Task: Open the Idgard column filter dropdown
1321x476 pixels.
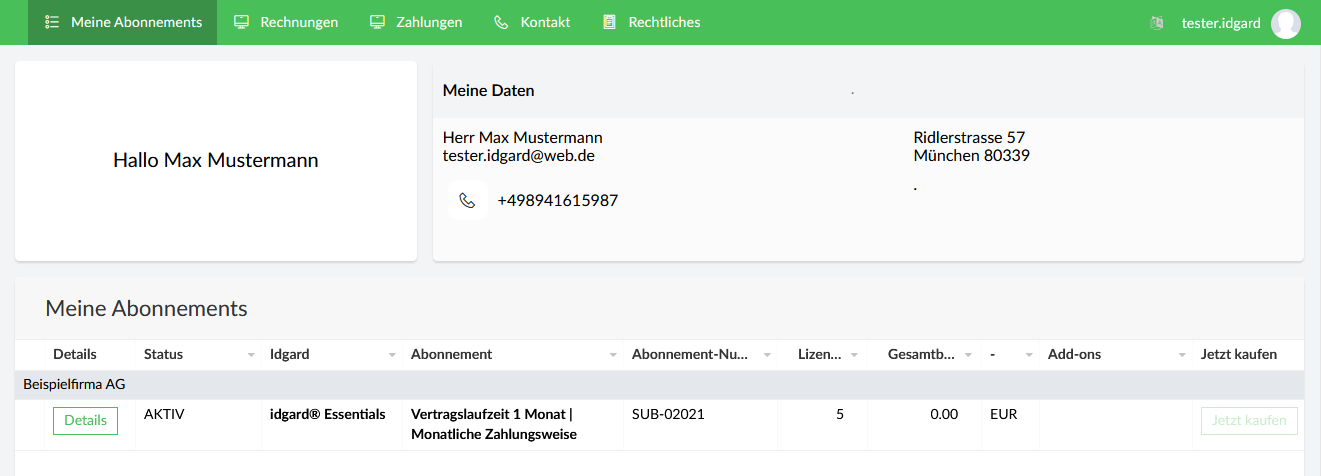Action: [x=392, y=355]
